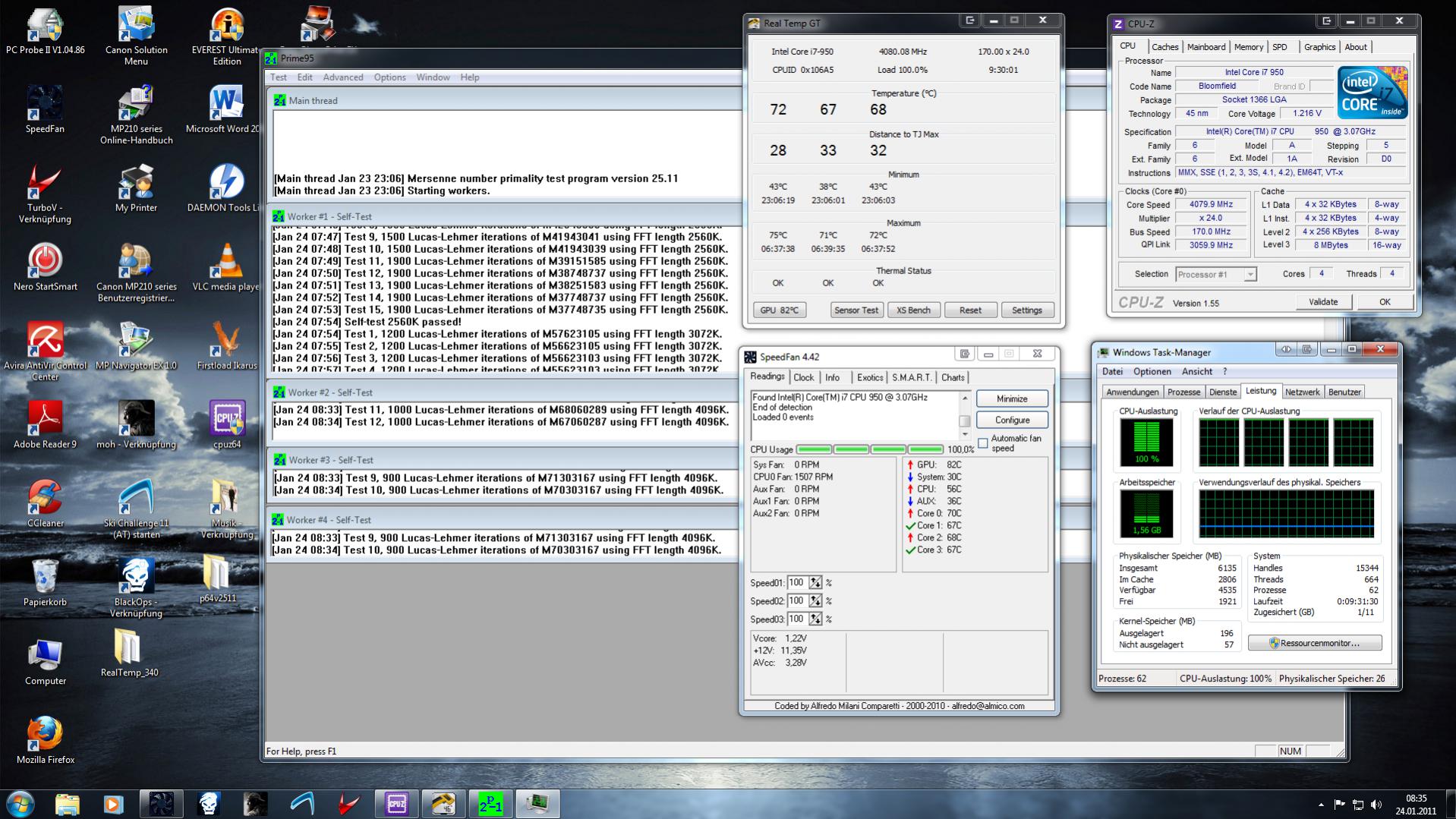Launch Microsoft Word desktop shortcut
1456x819 pixels.
pos(225,109)
